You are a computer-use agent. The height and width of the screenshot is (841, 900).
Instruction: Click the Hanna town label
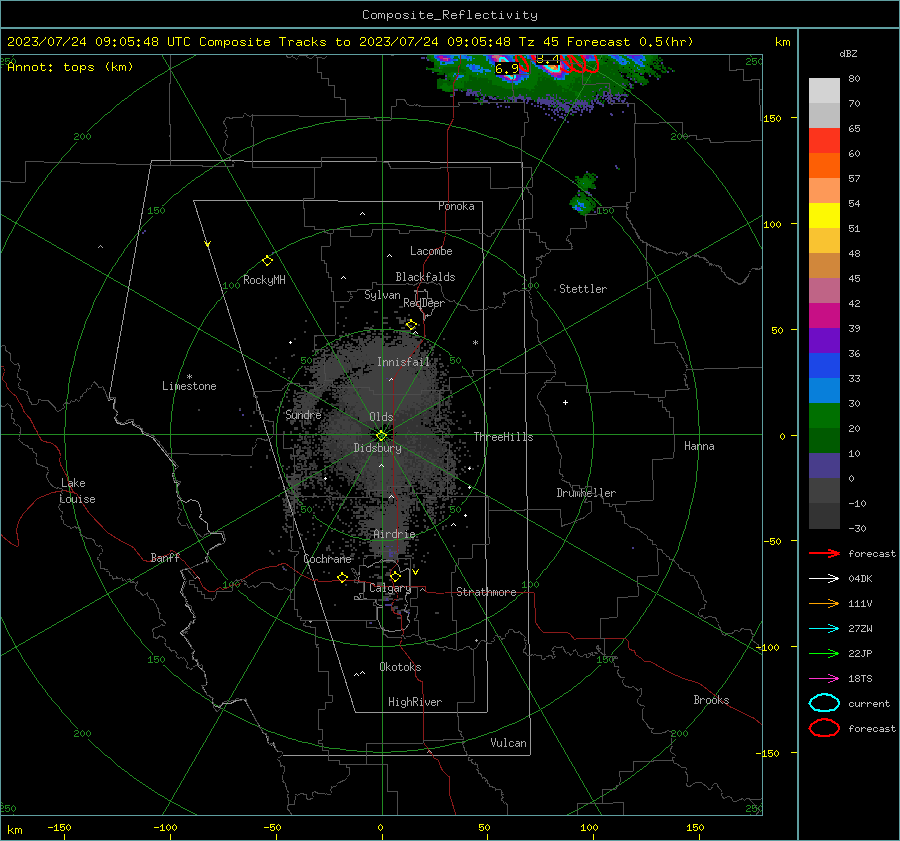(x=699, y=446)
